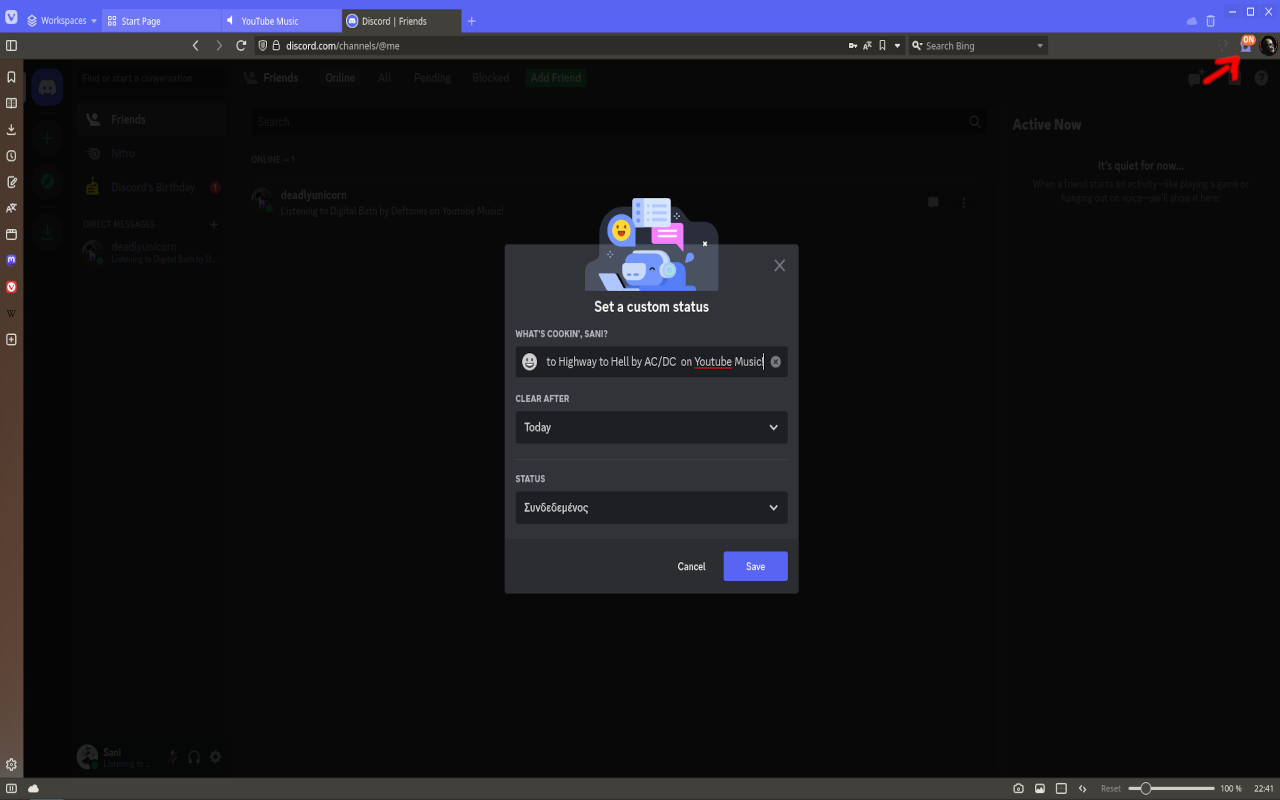Pick an emoji for custom status
The image size is (1280, 800).
(529, 361)
